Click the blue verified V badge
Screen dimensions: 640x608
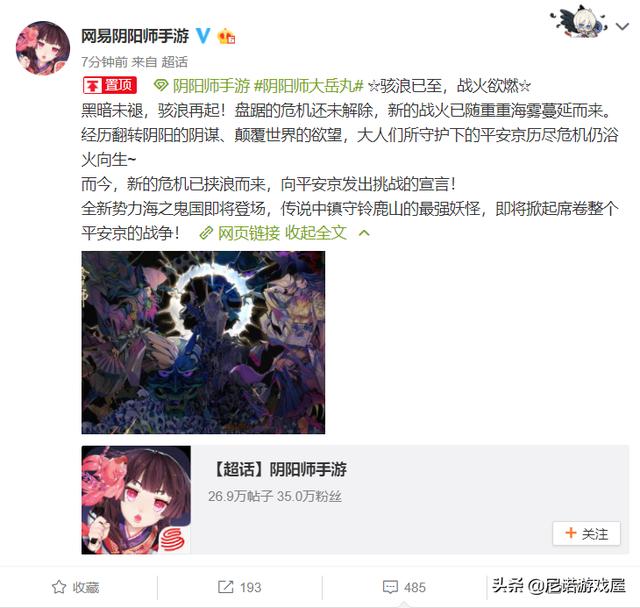click(x=203, y=36)
